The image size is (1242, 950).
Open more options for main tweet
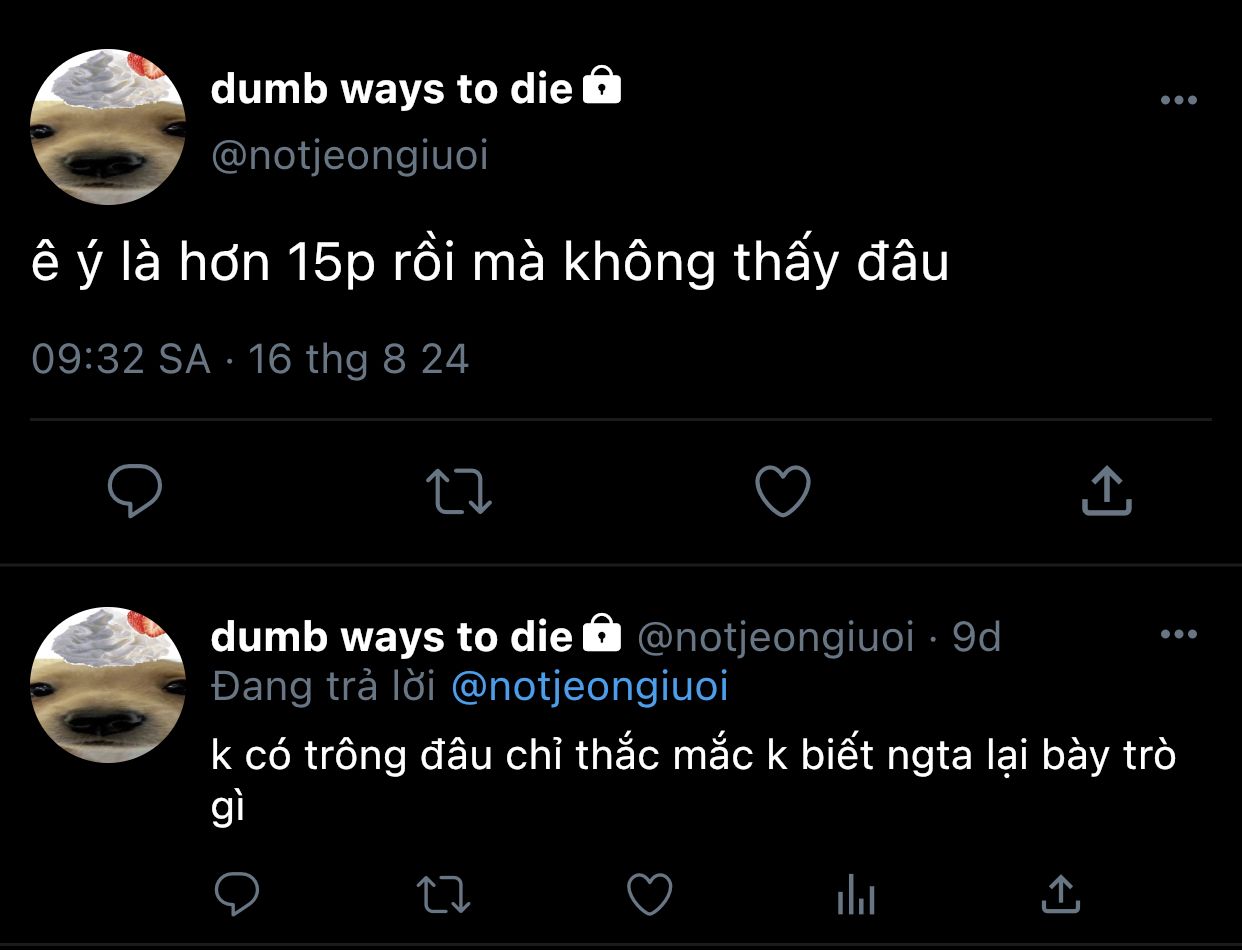(1179, 100)
